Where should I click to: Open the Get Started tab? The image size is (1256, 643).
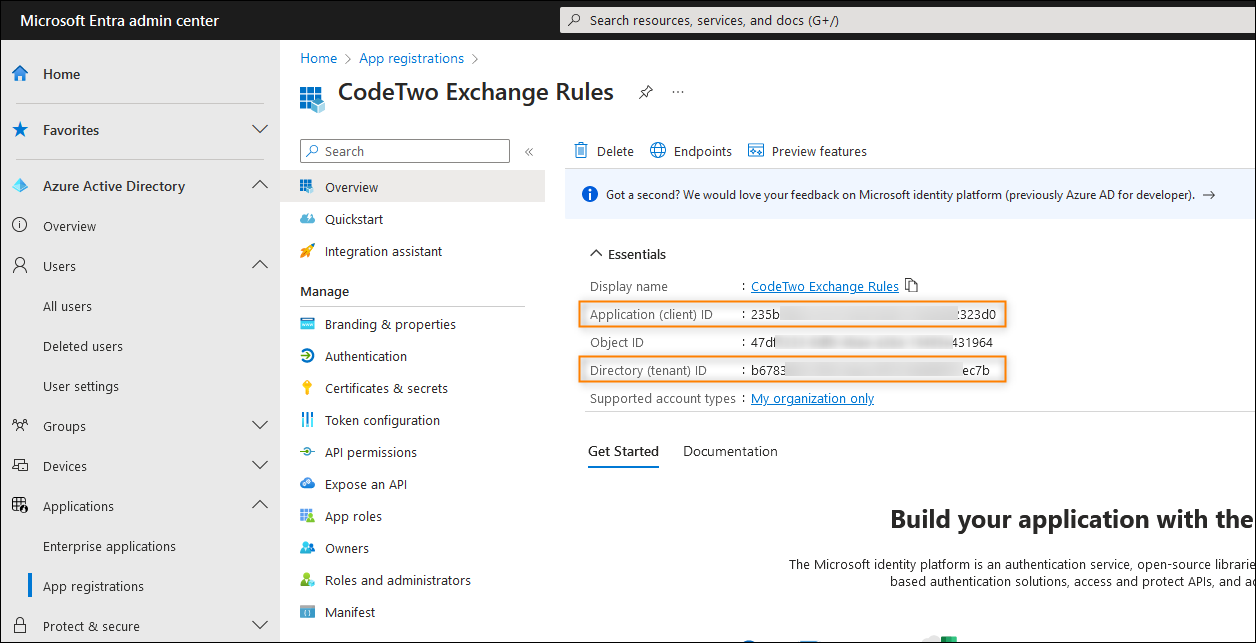click(623, 451)
